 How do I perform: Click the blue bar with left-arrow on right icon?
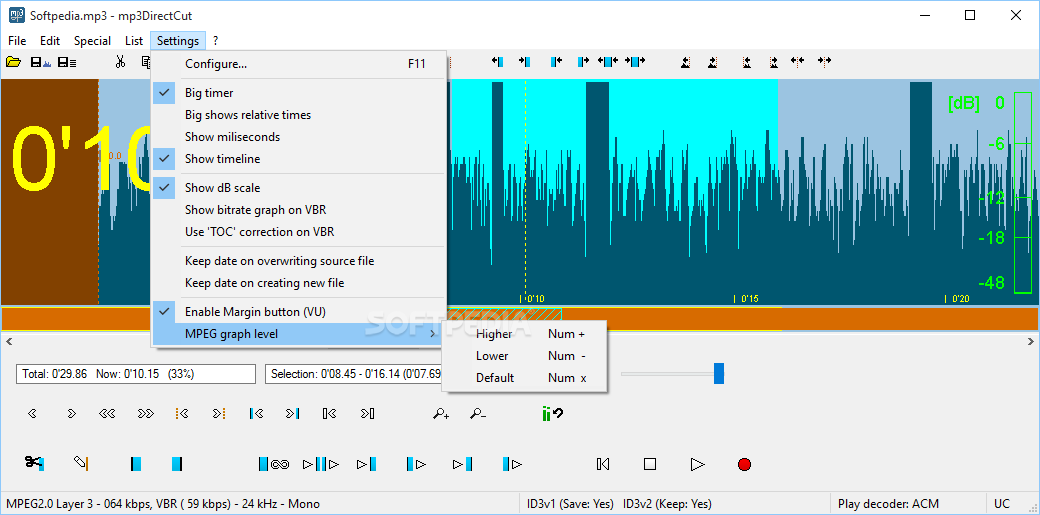tap(556, 61)
